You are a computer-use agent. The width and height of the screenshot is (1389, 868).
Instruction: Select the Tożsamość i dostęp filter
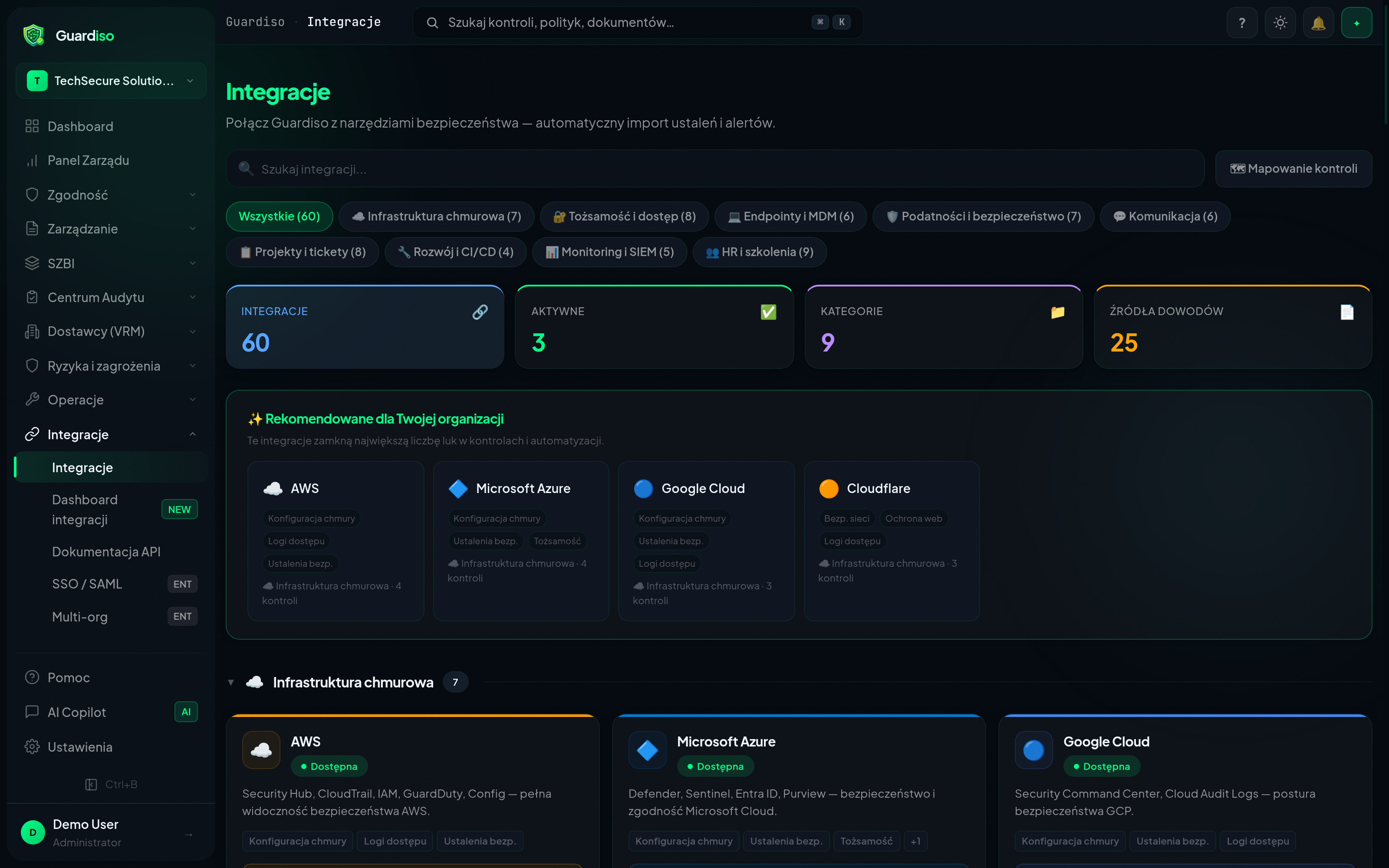pos(624,217)
